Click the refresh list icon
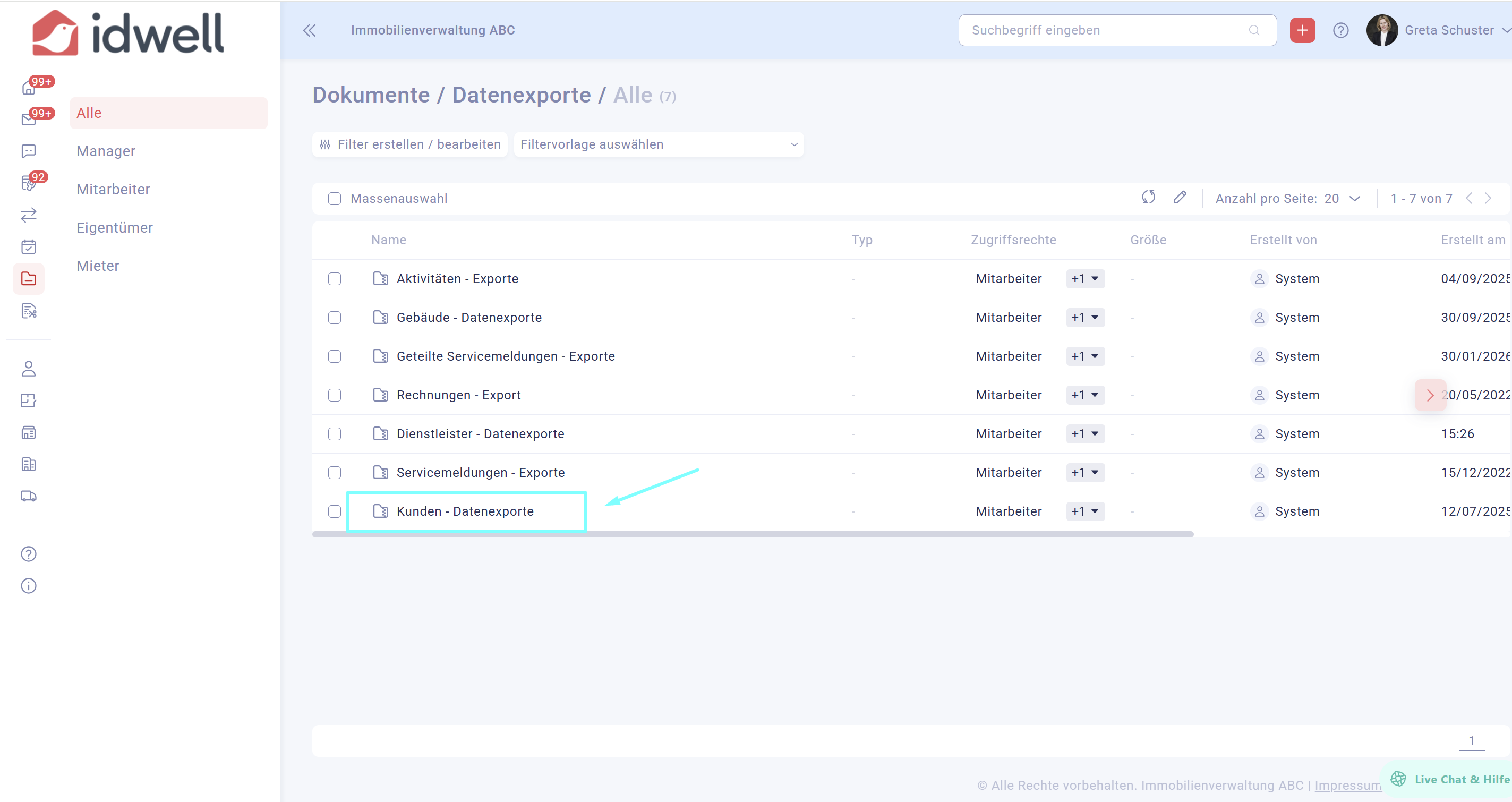Viewport: 1512px width, 802px height. [x=1148, y=198]
